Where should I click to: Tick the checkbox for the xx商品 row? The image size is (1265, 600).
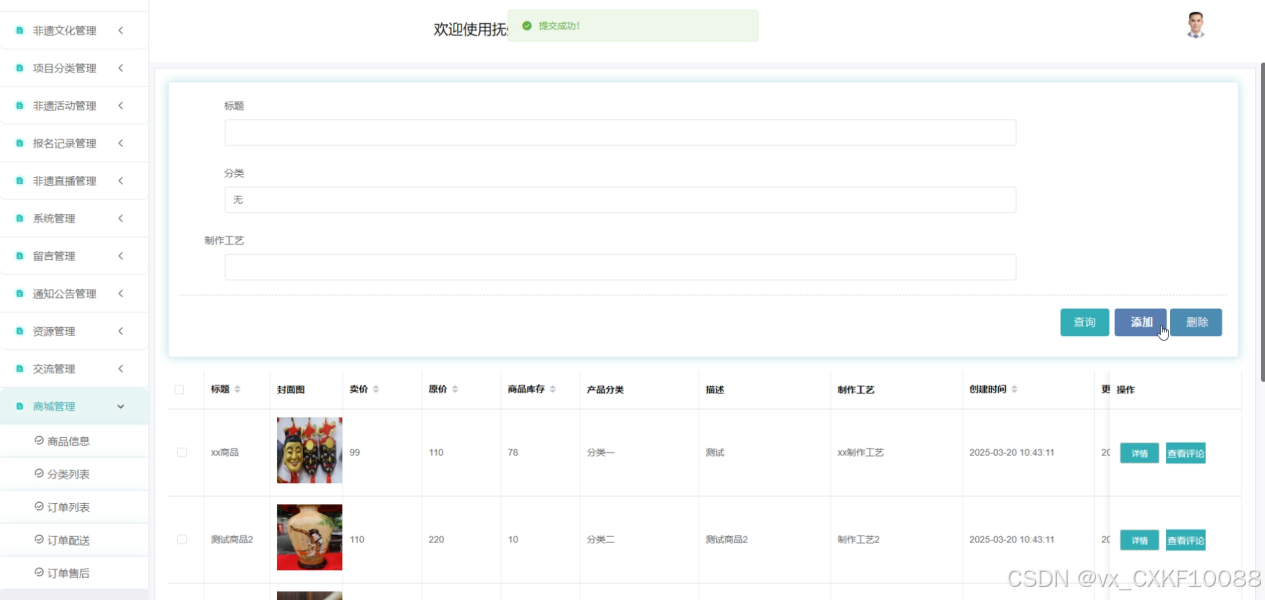(182, 453)
